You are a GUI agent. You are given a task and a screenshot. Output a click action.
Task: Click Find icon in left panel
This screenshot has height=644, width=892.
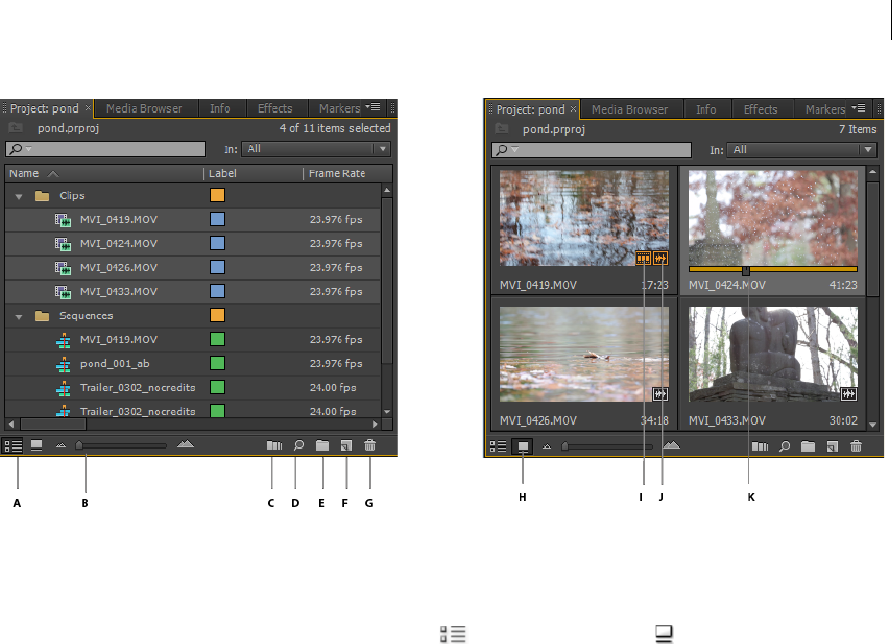299,445
